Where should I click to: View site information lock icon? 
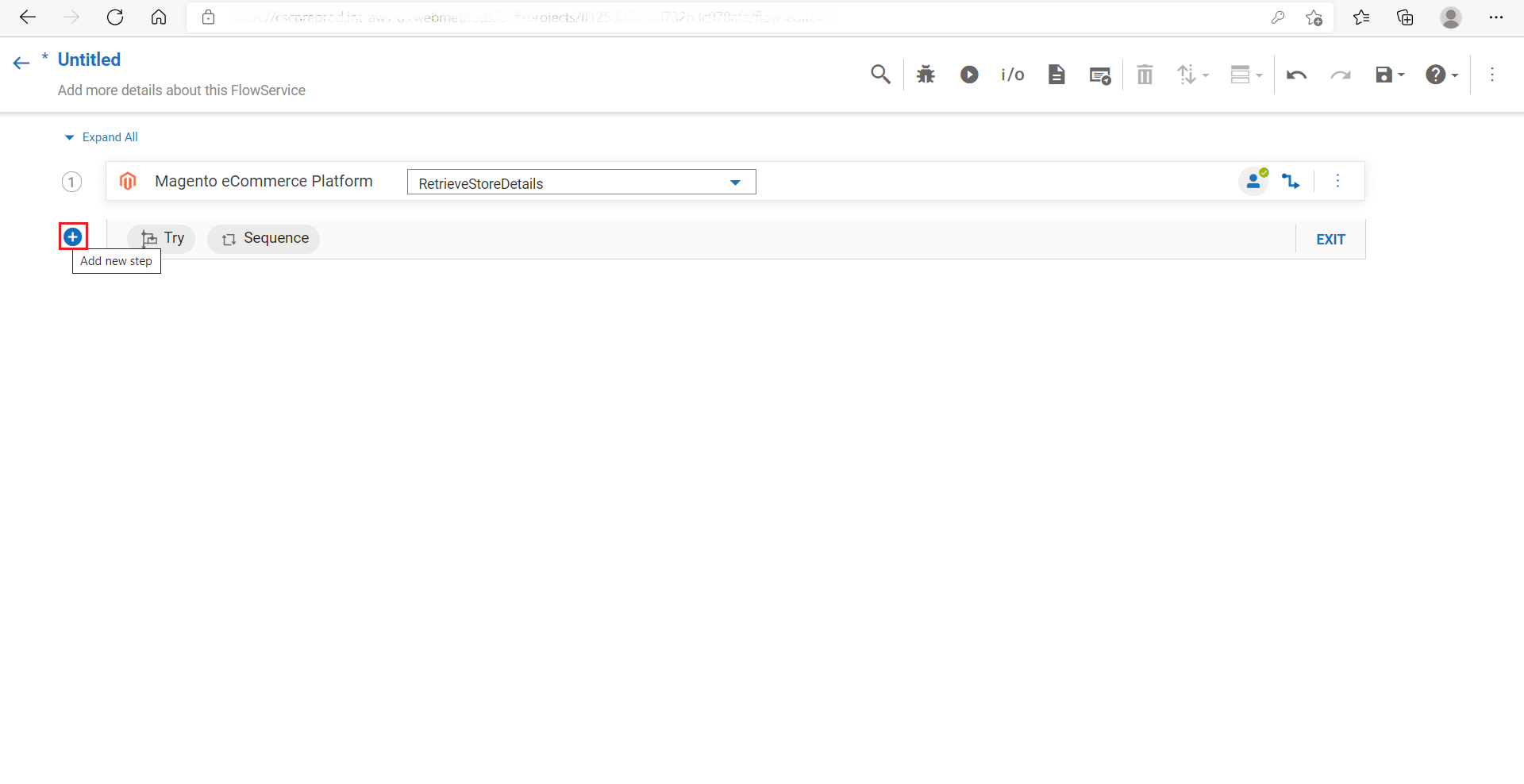209,17
